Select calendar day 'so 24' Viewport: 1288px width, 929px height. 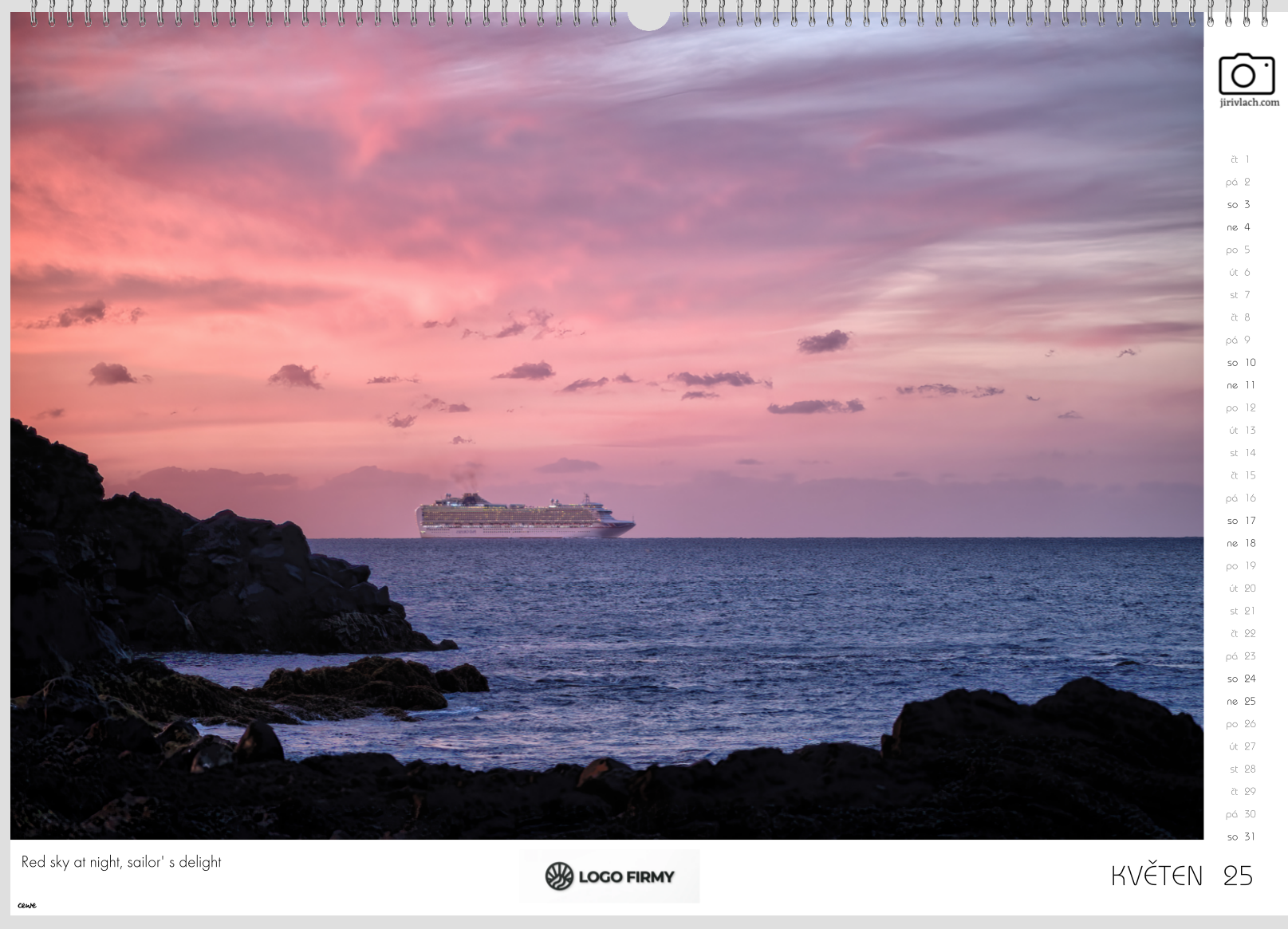pos(1241,679)
